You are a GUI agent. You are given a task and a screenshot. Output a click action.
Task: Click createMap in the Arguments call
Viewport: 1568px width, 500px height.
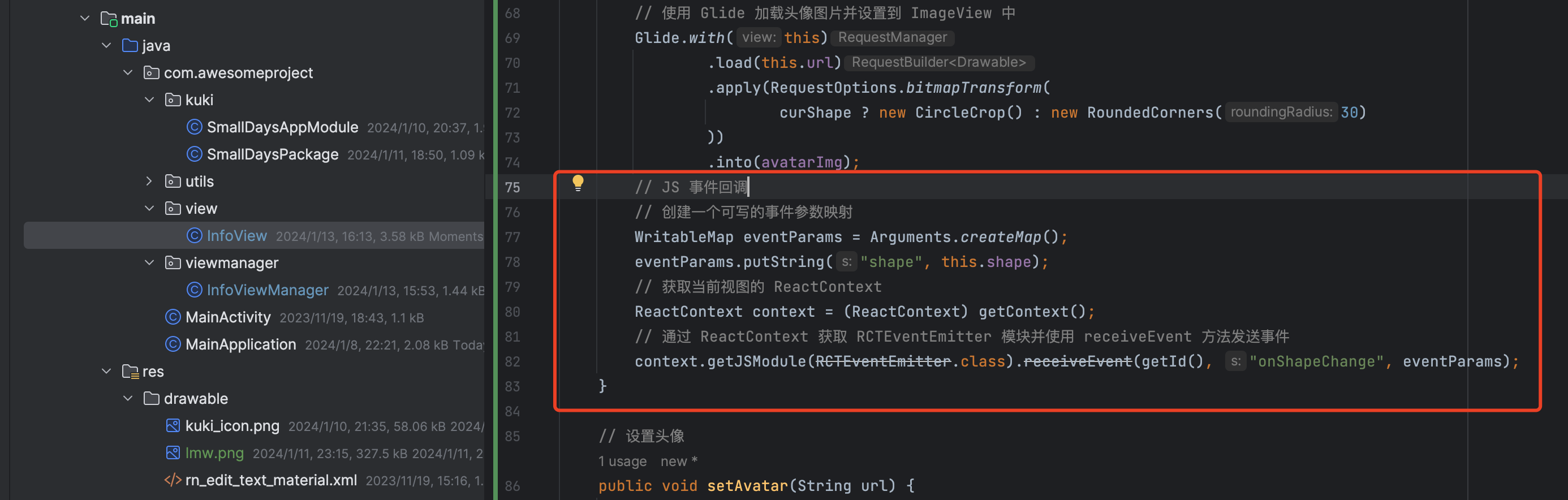coord(1001,237)
